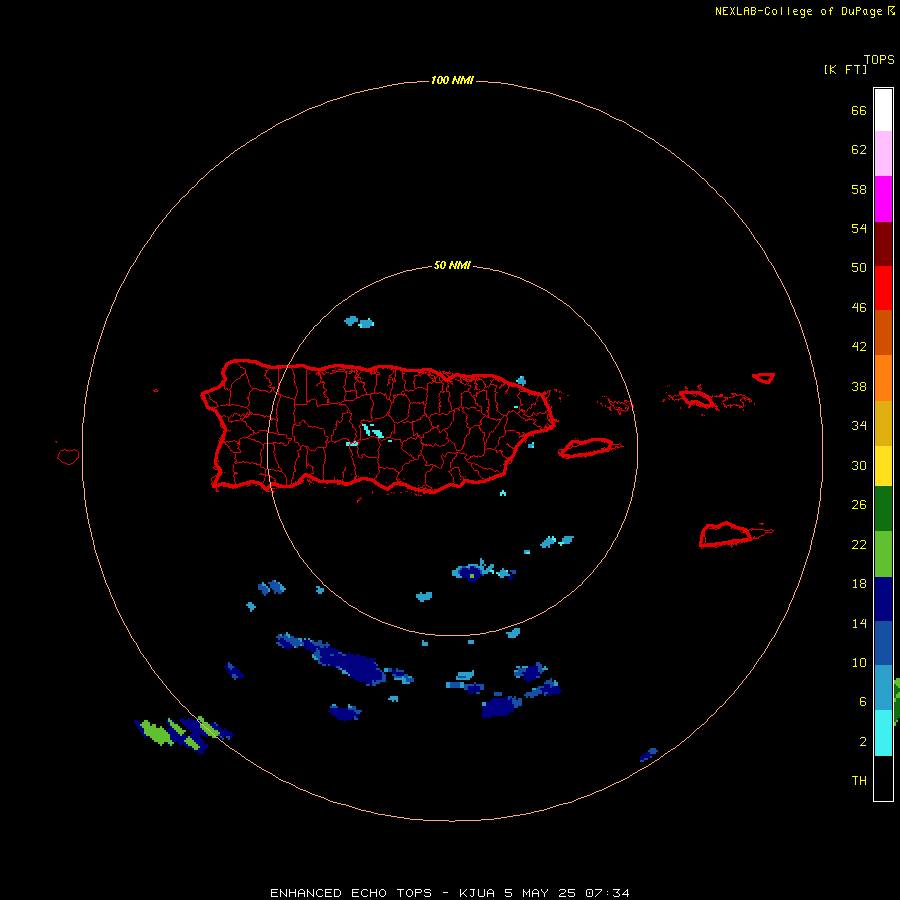Screen dimensions: 900x900
Task: Pick the yellow 34 kft legend swatch
Action: point(883,466)
